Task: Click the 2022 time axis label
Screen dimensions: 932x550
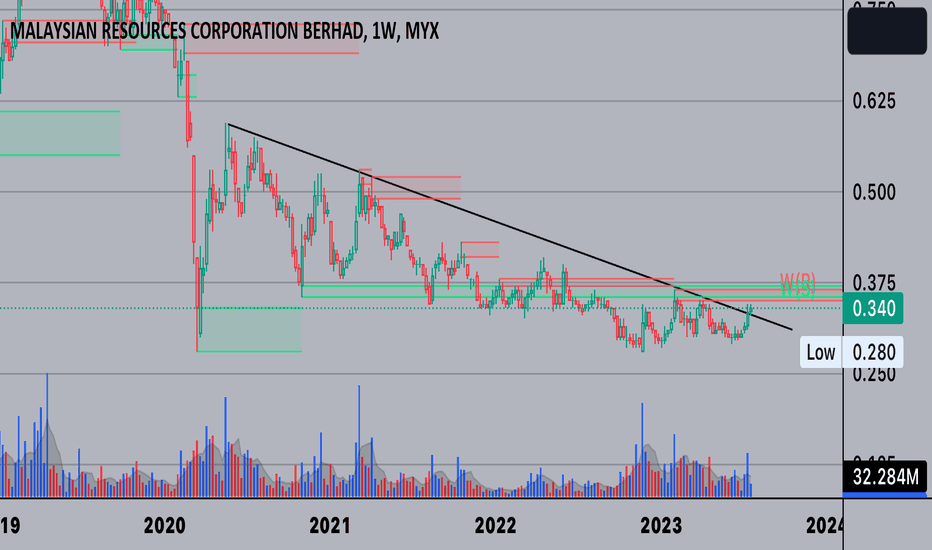Action: coord(495,526)
